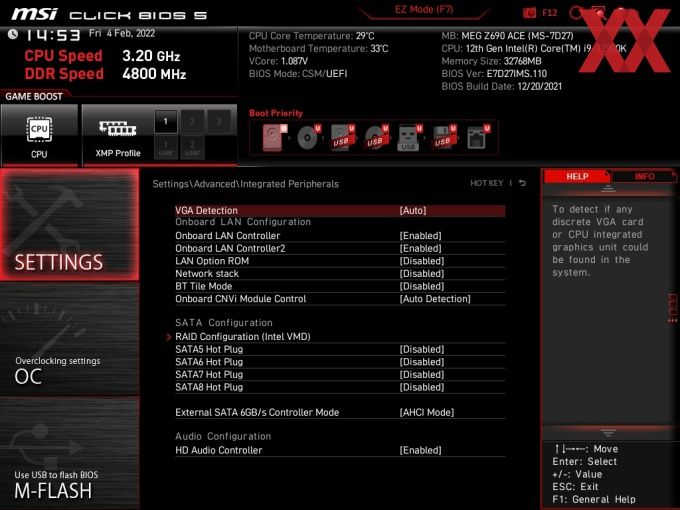Enable XMP profile 2
Image resolution: width=680 pixels, height=510 pixels.
(192, 121)
